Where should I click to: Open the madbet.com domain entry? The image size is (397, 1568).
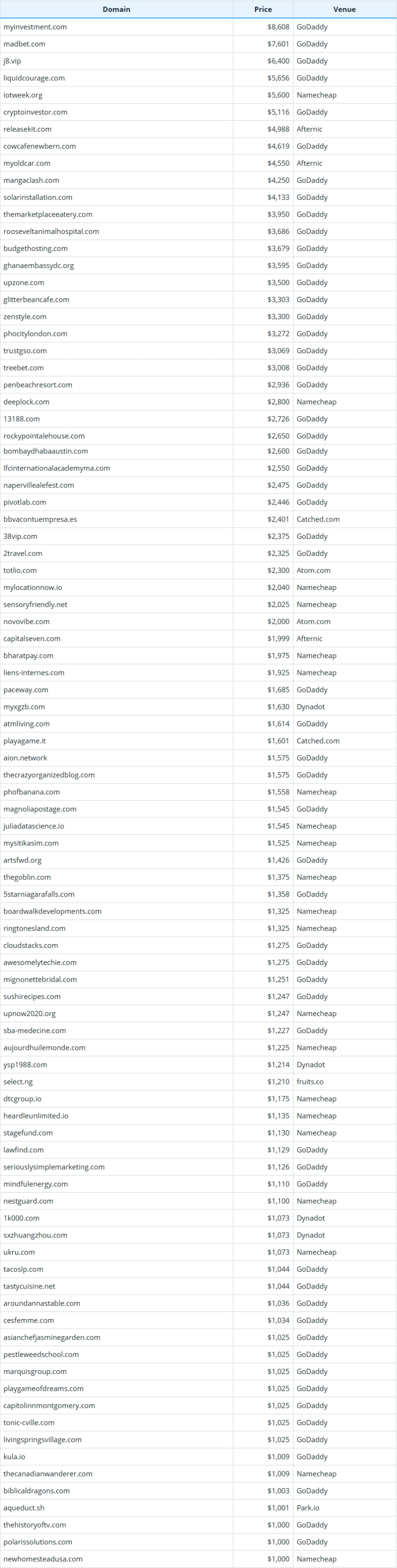tap(24, 44)
